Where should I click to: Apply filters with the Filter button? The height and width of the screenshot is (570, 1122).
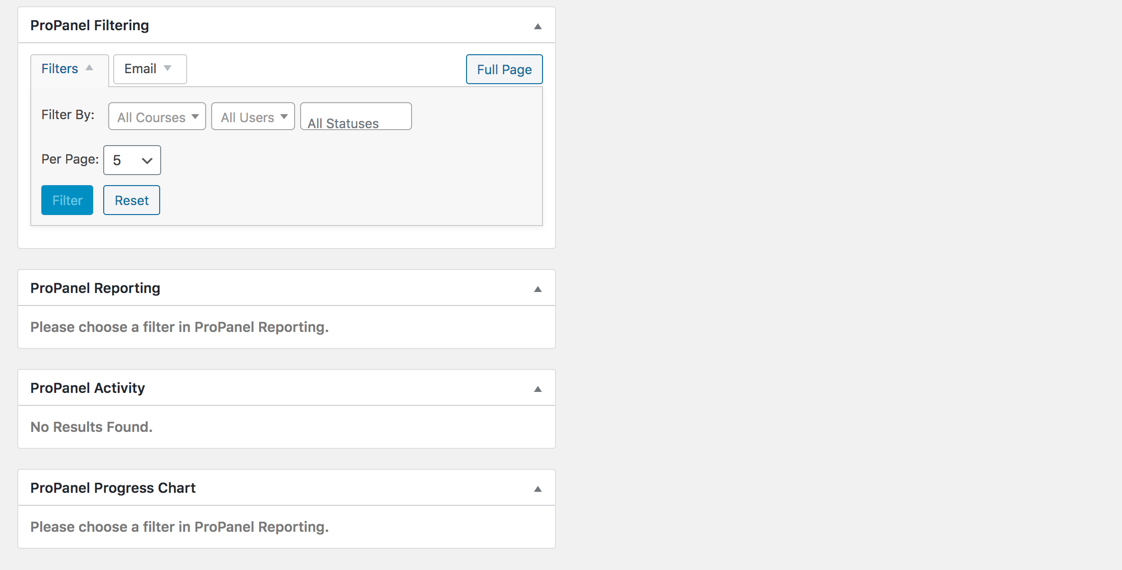[67, 200]
